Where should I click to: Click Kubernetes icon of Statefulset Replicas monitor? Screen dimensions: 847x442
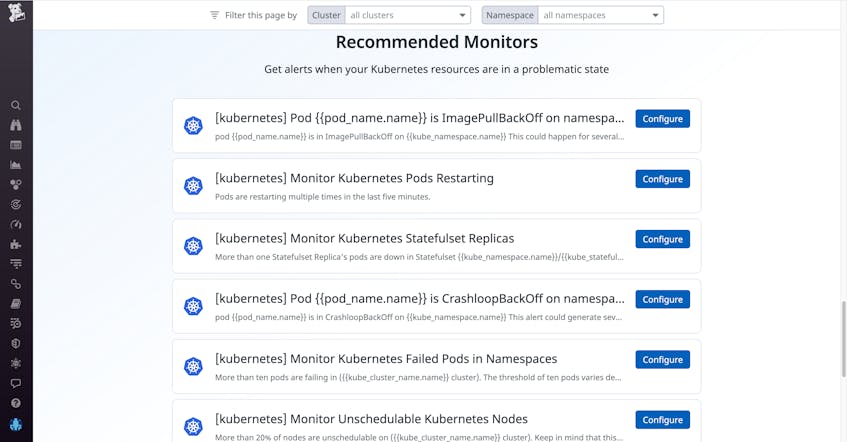pos(193,246)
